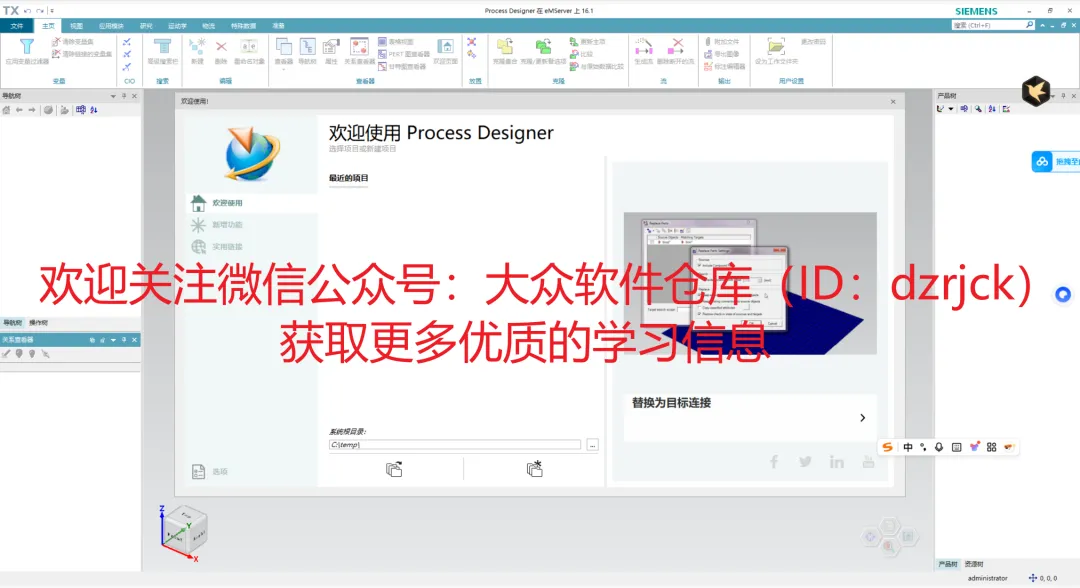Viewport: 1080px width, 588px height.
Task: Click the Sogou S input method icon
Action: [888, 447]
